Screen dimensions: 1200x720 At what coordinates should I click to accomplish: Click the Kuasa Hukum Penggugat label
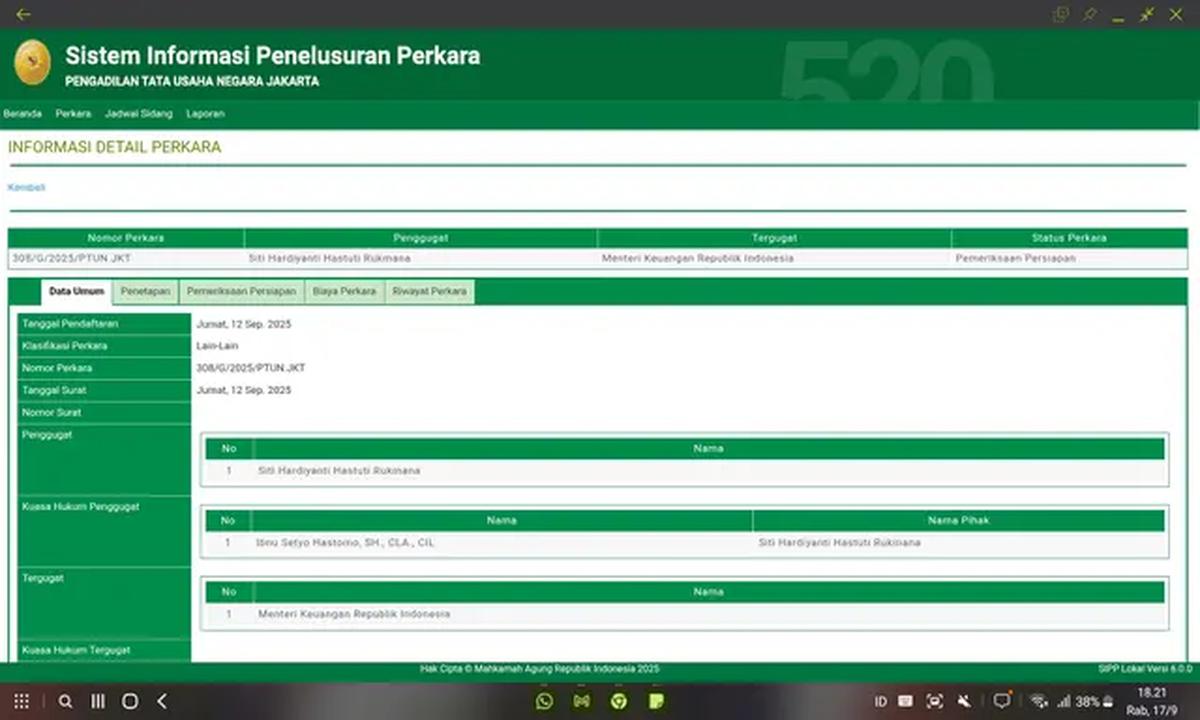click(80, 506)
